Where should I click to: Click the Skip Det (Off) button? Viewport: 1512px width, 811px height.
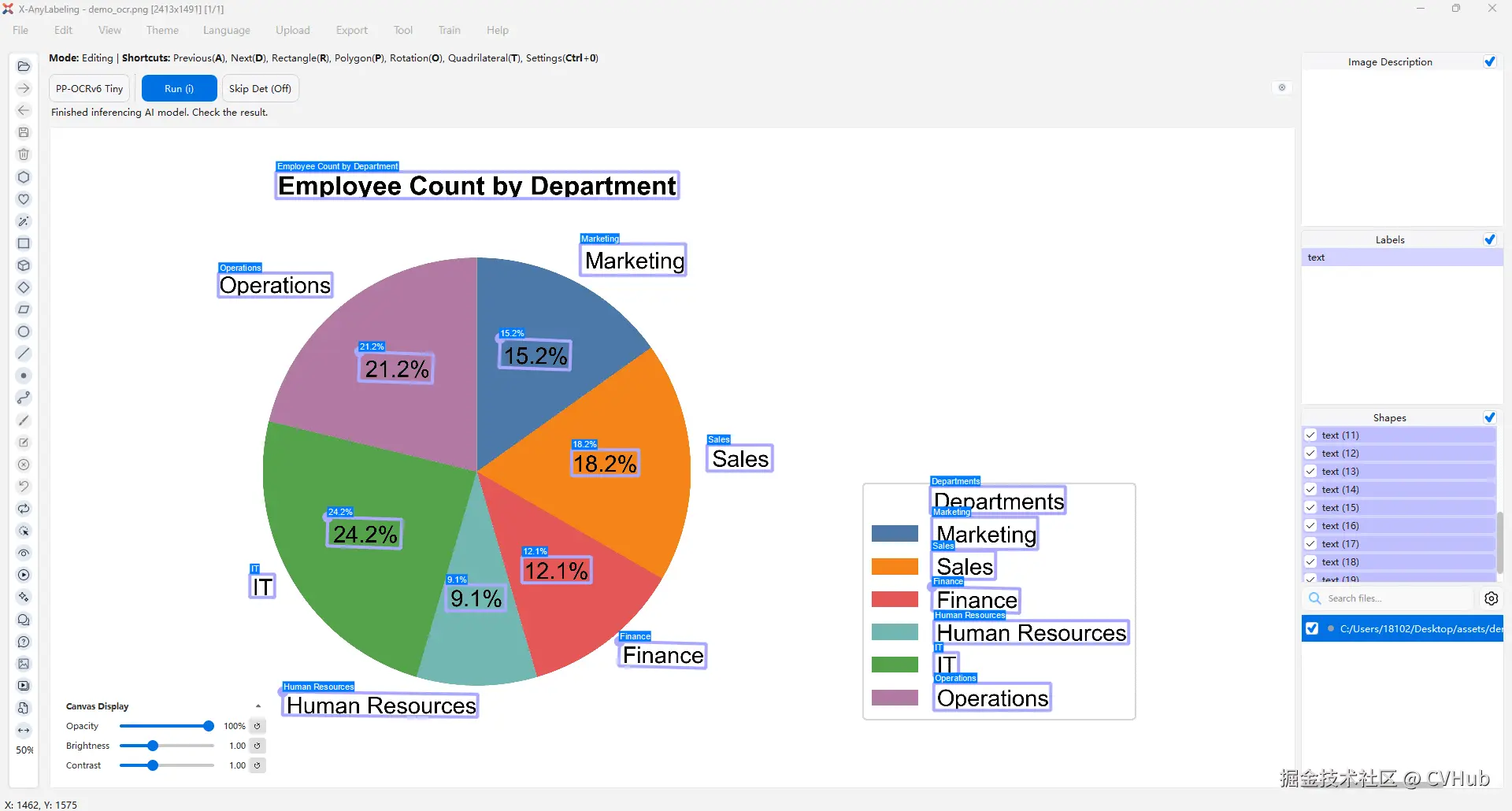coord(260,88)
